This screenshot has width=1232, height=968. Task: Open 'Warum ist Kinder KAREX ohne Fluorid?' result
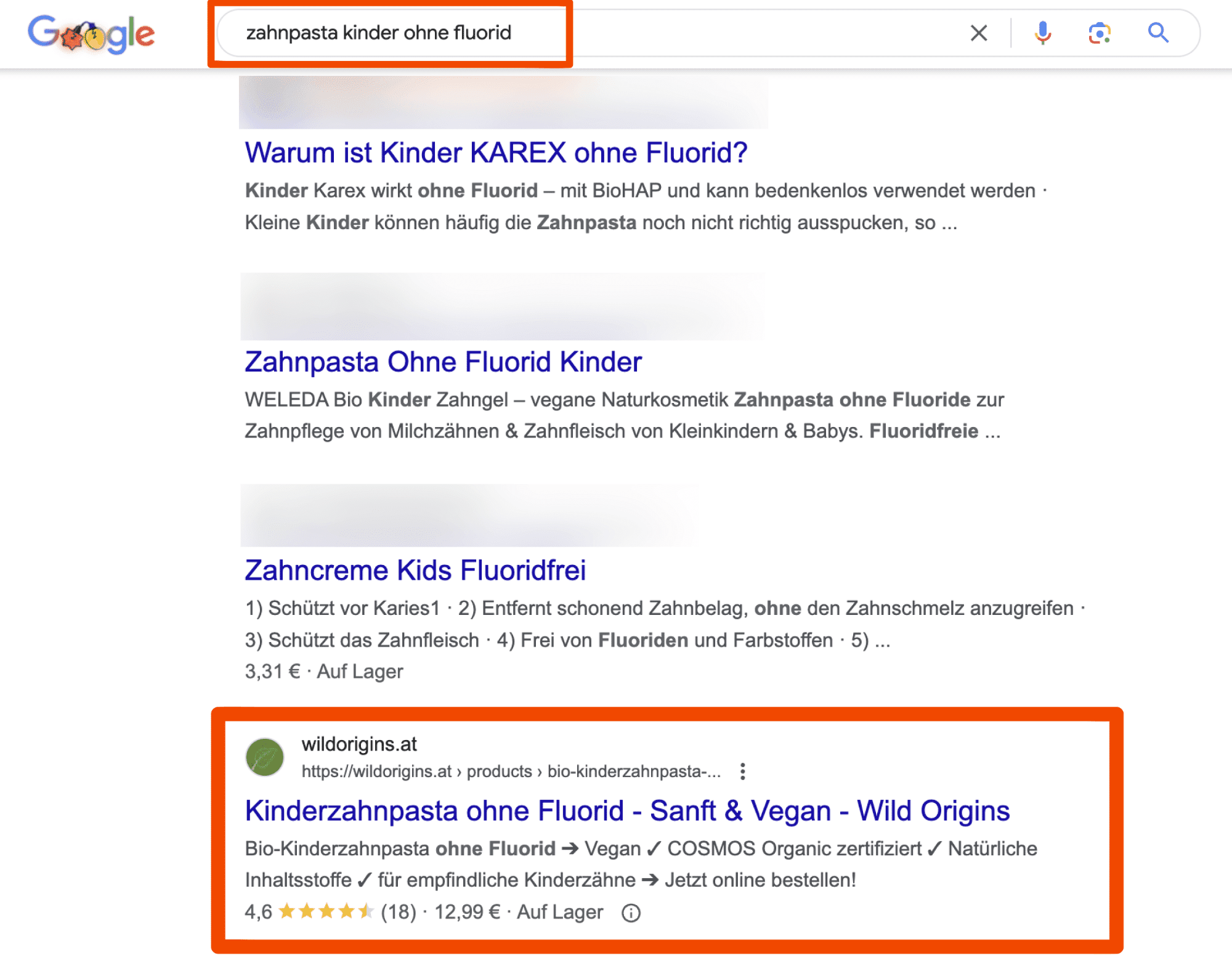(496, 153)
